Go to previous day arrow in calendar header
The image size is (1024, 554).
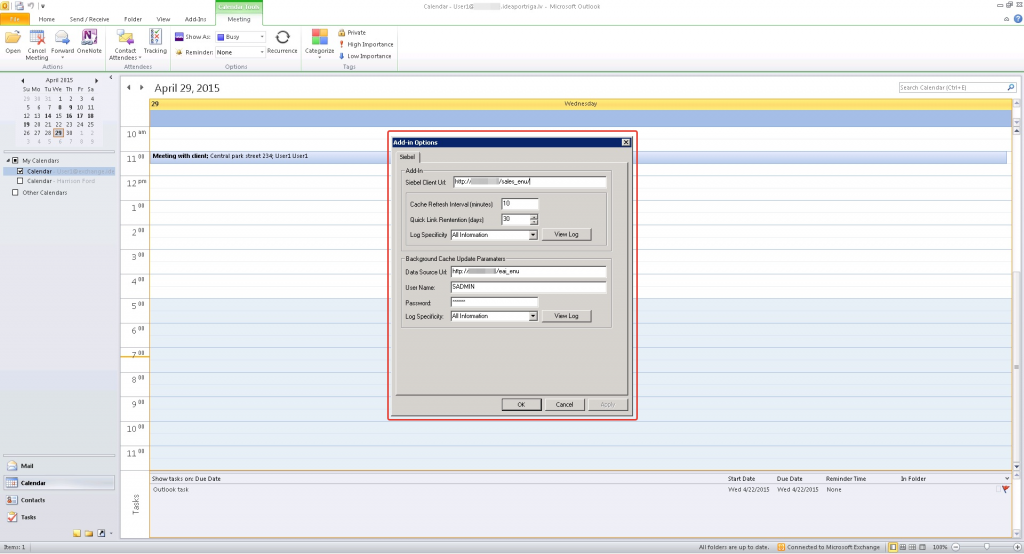tap(129, 88)
